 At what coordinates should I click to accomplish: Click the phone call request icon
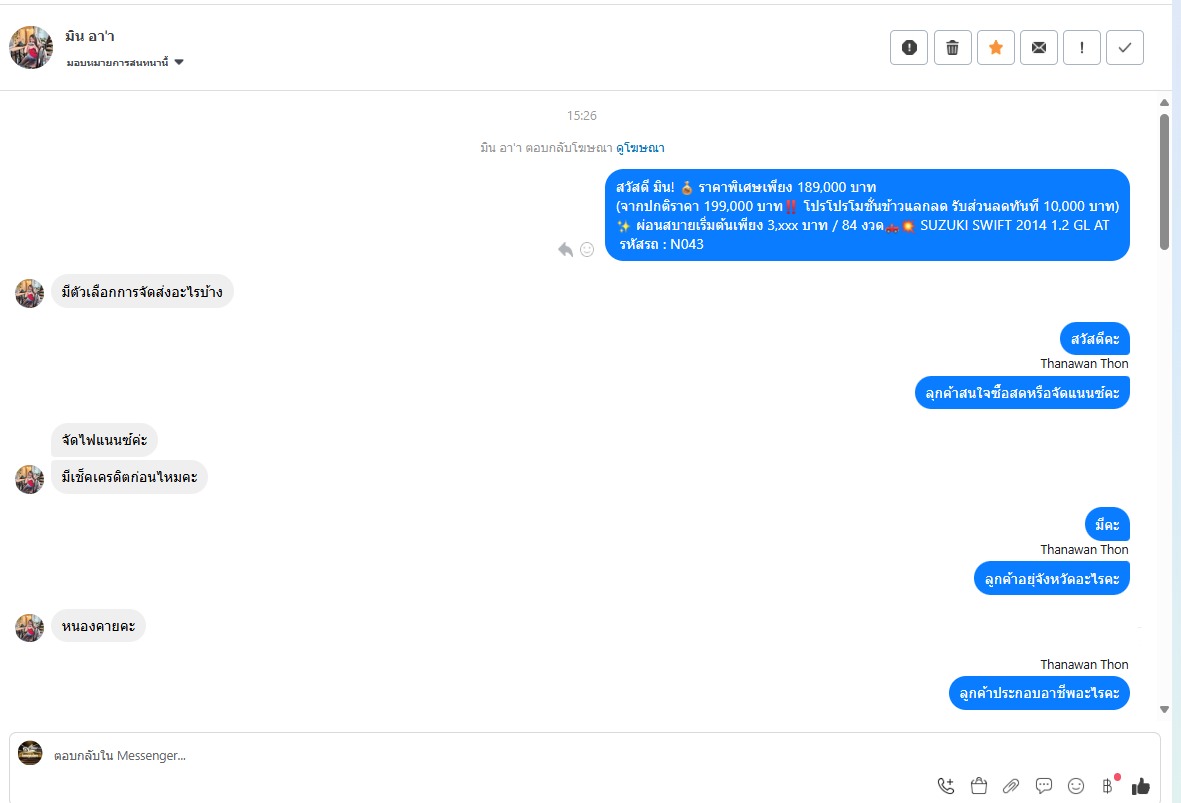click(x=946, y=786)
